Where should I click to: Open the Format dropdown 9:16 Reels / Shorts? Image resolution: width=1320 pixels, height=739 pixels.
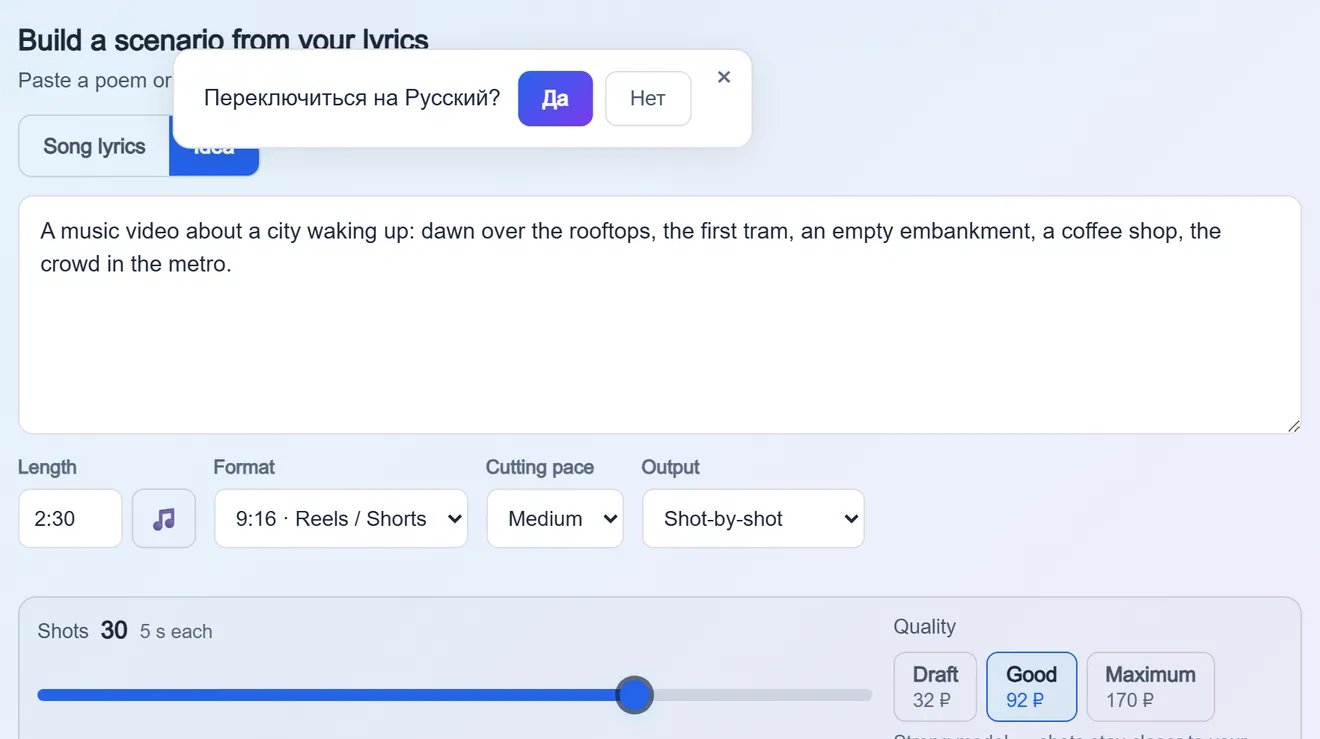coord(341,518)
